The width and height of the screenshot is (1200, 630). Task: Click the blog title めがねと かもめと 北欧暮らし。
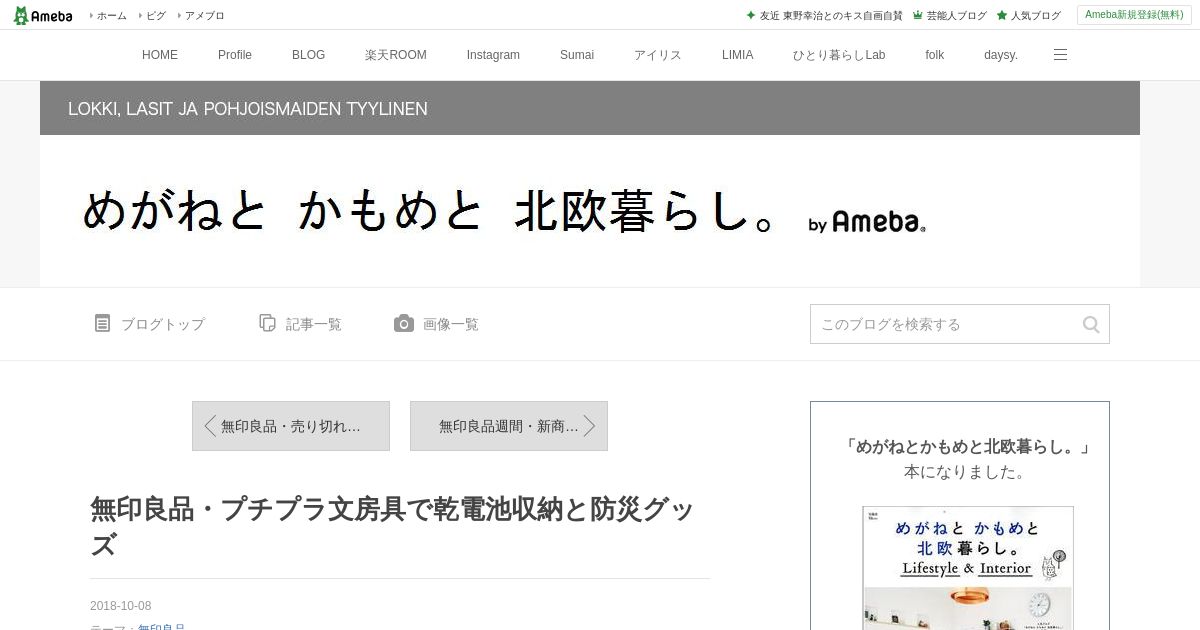pyautogui.click(x=428, y=212)
